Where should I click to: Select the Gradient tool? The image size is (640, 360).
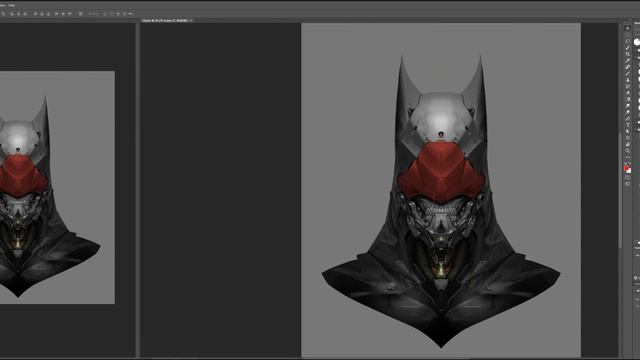(x=627, y=99)
